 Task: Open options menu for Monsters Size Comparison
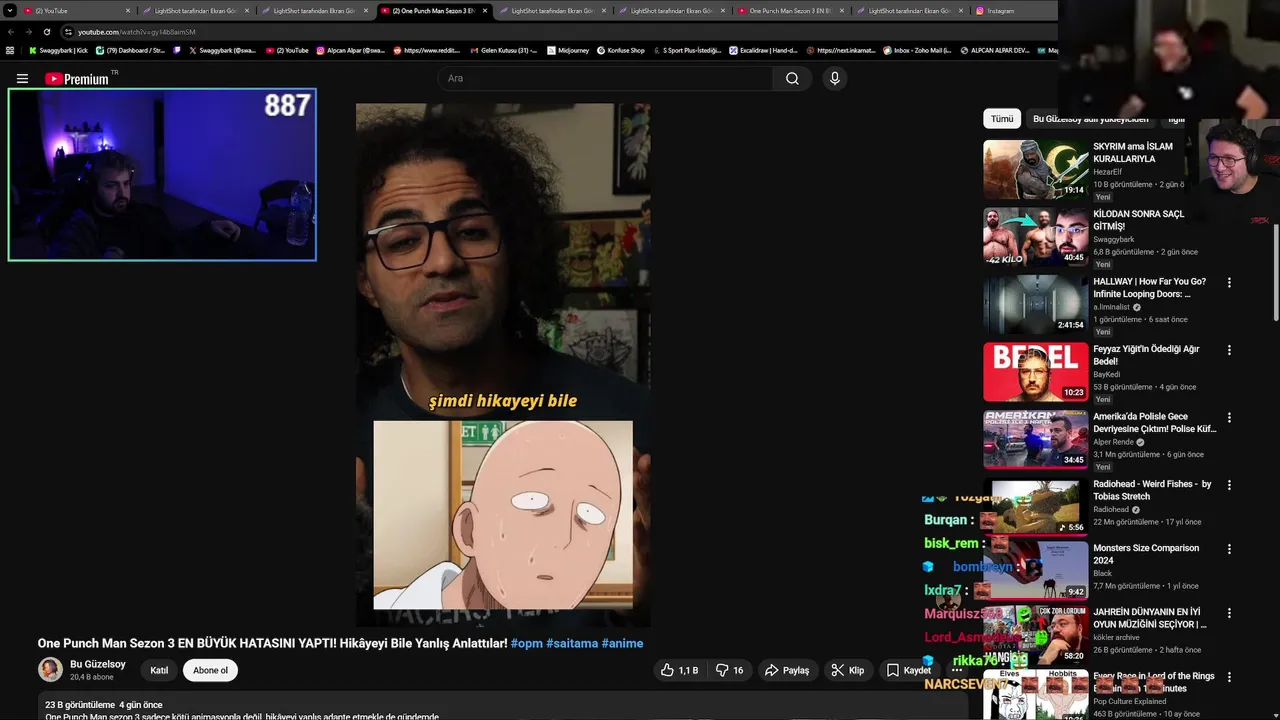tap(1229, 549)
